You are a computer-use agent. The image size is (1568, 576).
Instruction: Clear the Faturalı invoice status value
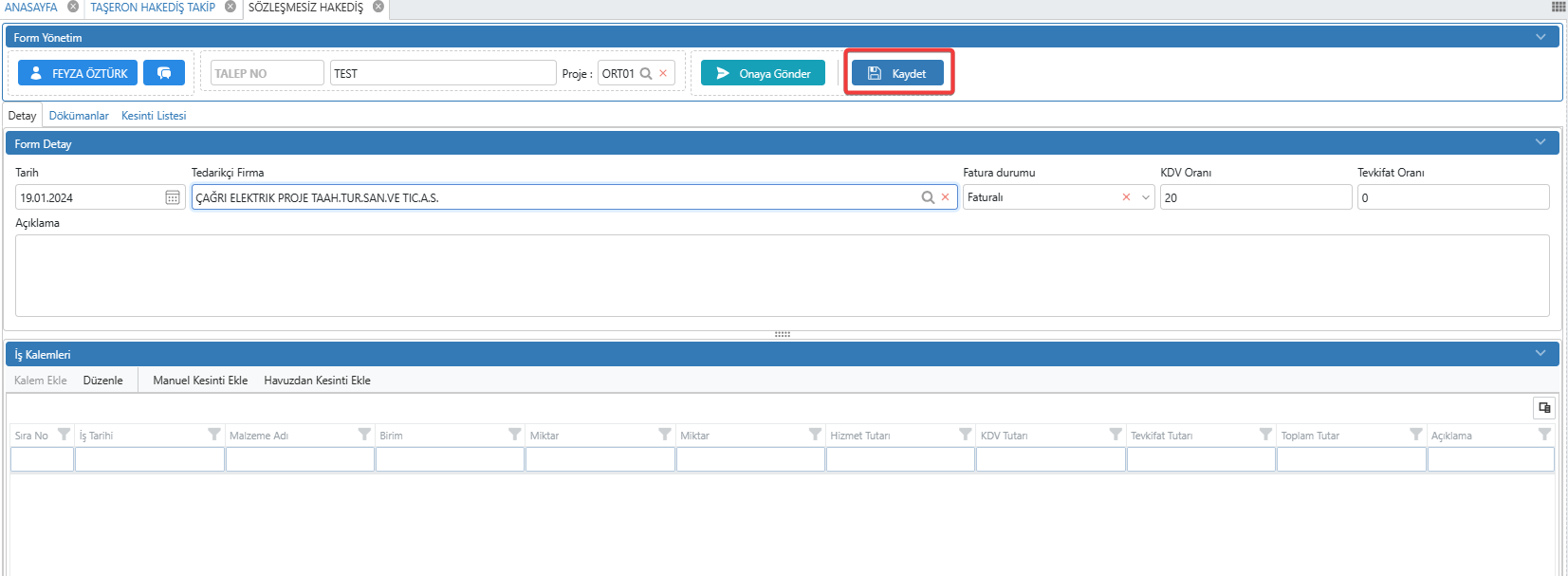[x=1126, y=197]
